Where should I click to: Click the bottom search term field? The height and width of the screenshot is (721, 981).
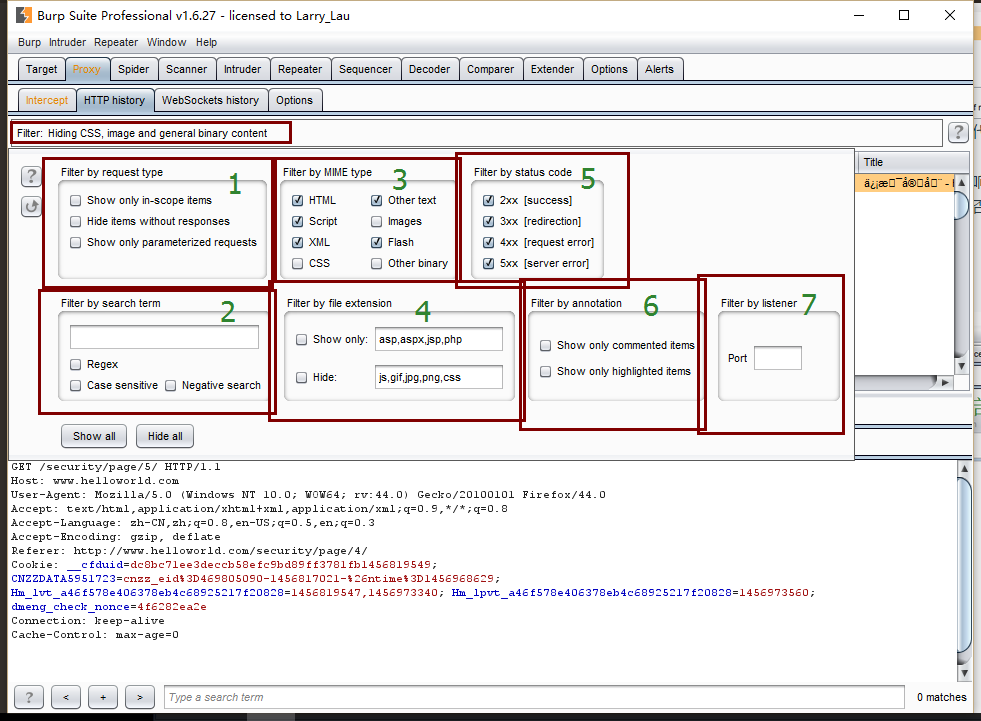(x=534, y=697)
